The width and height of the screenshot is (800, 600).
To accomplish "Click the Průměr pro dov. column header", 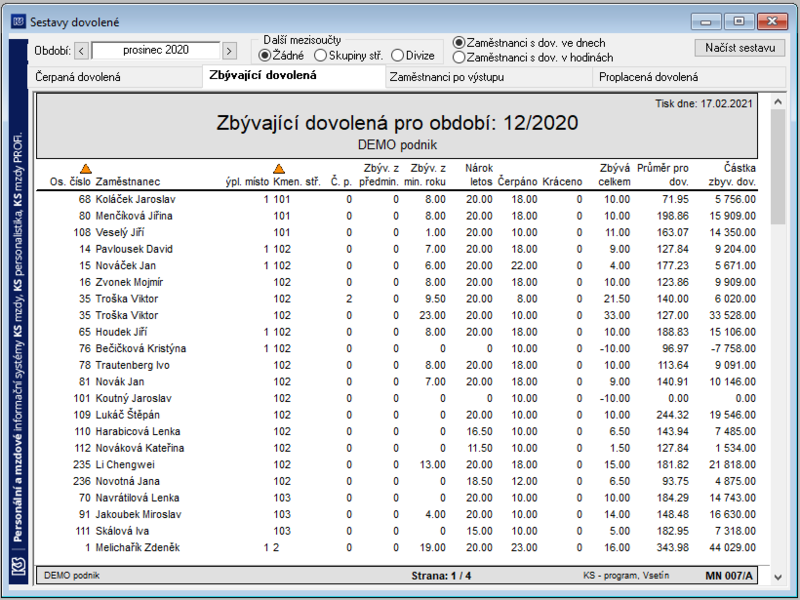I will point(663,175).
